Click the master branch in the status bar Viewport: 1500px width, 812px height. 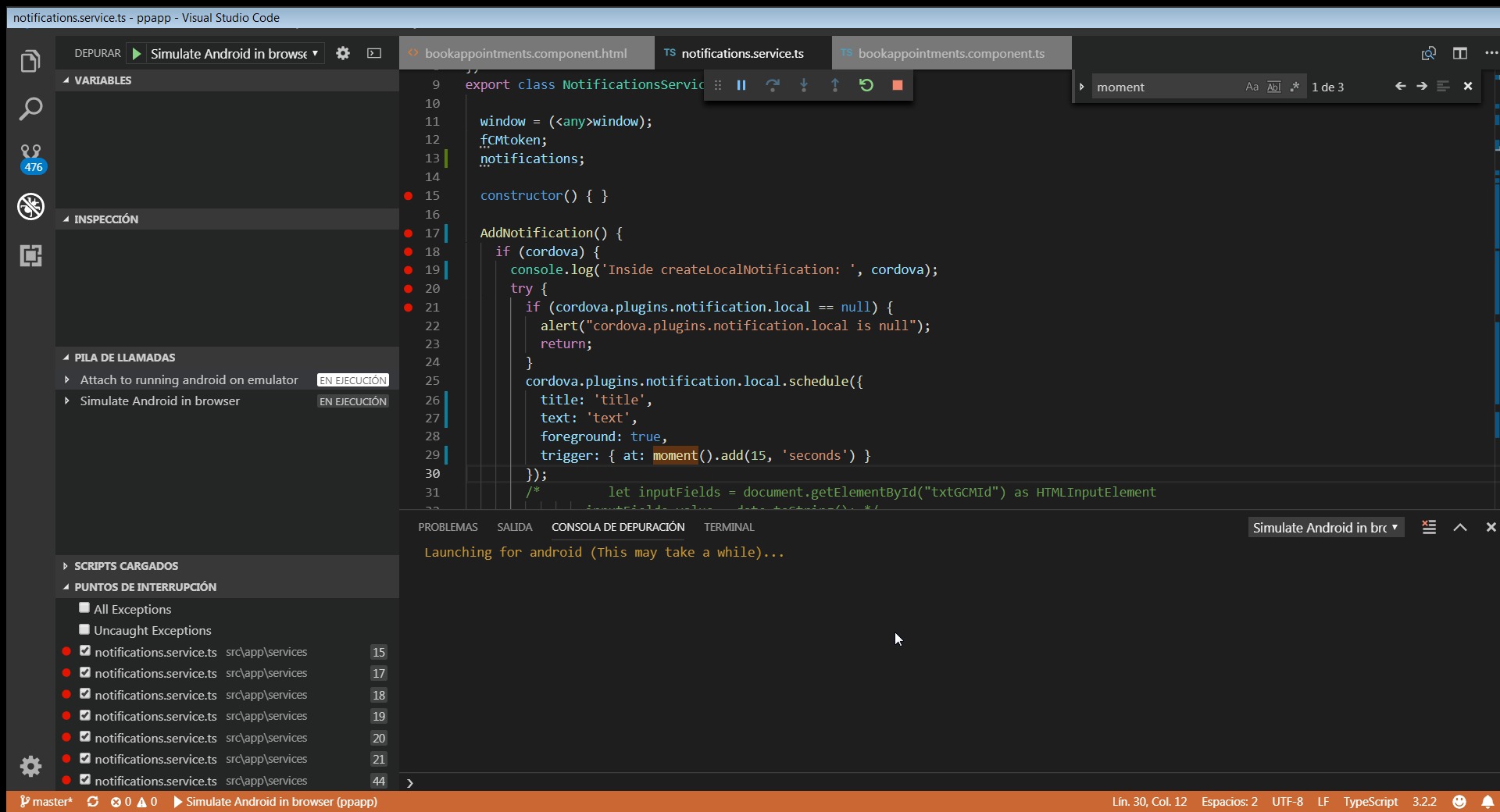pyautogui.click(x=47, y=802)
